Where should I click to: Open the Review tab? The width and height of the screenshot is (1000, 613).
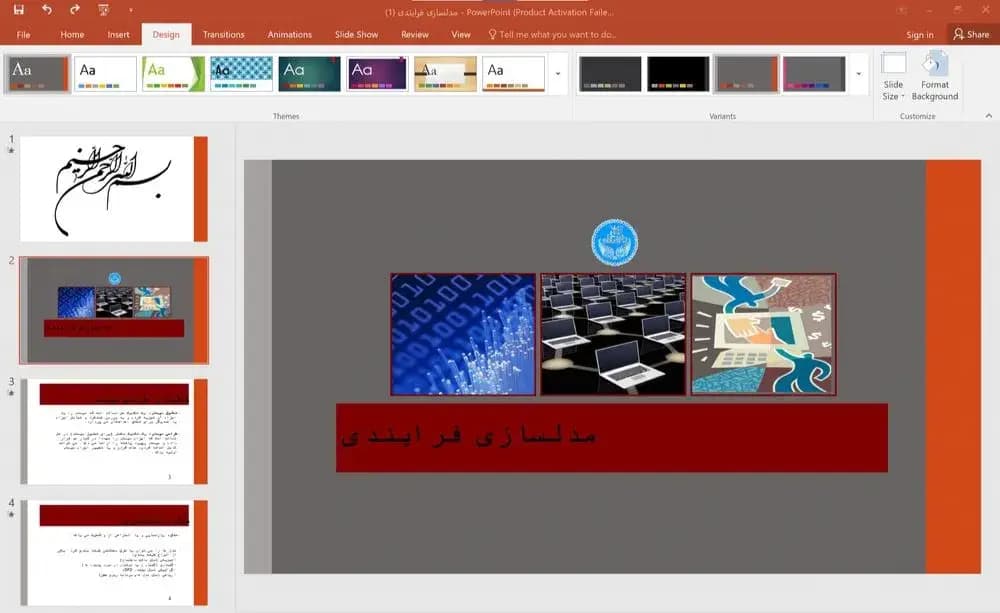coord(415,34)
